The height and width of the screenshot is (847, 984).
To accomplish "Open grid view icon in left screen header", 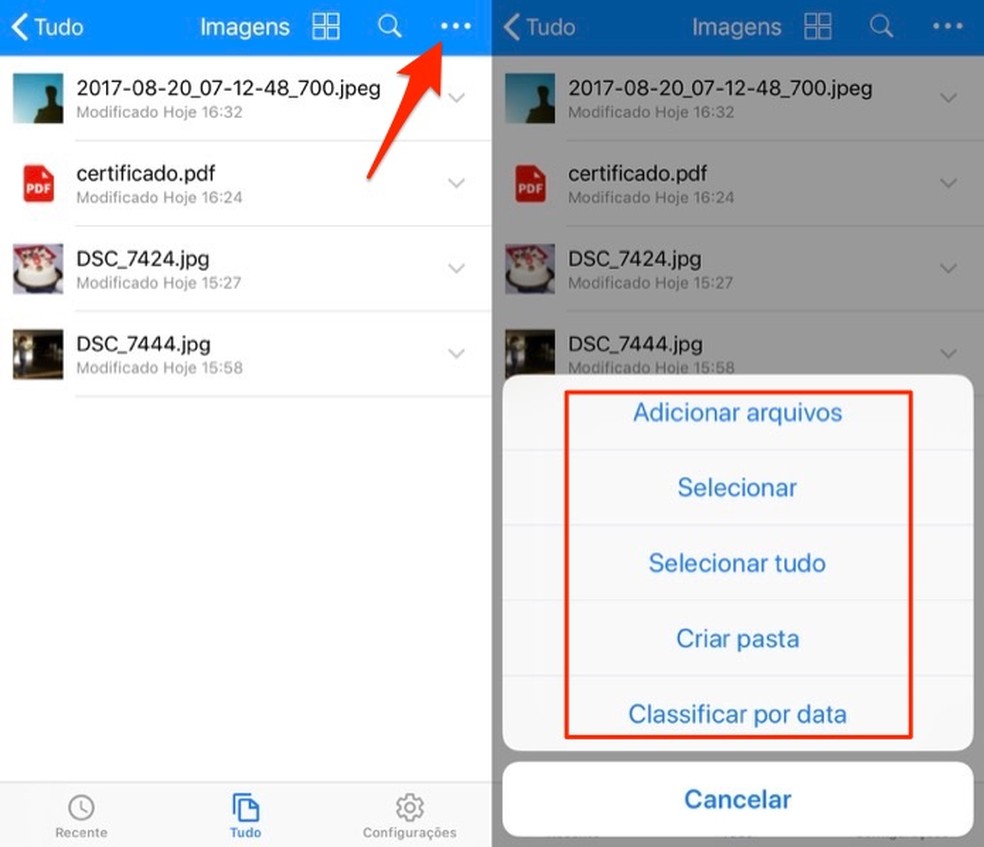I will click(326, 27).
